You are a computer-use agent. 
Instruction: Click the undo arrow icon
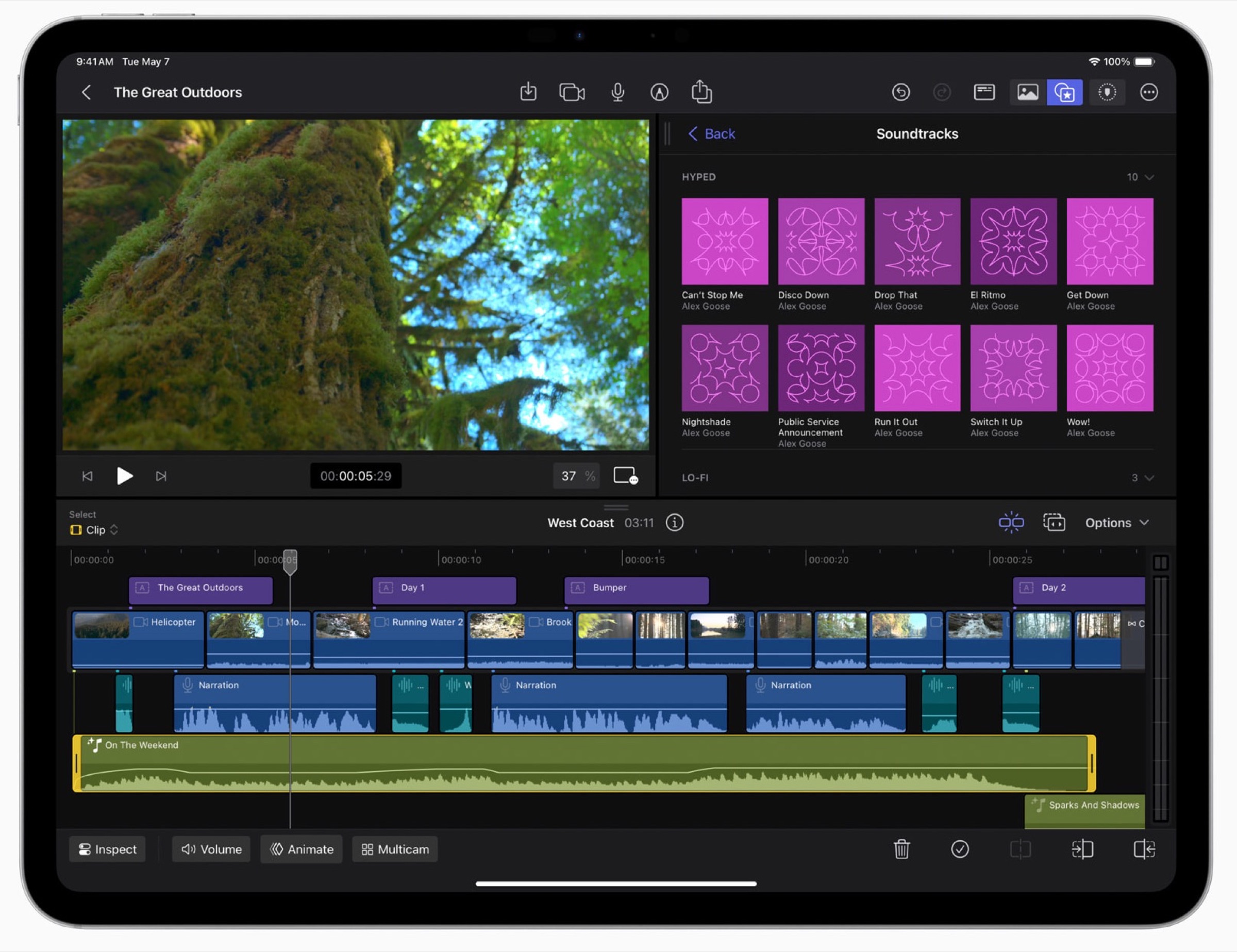pyautogui.click(x=900, y=92)
